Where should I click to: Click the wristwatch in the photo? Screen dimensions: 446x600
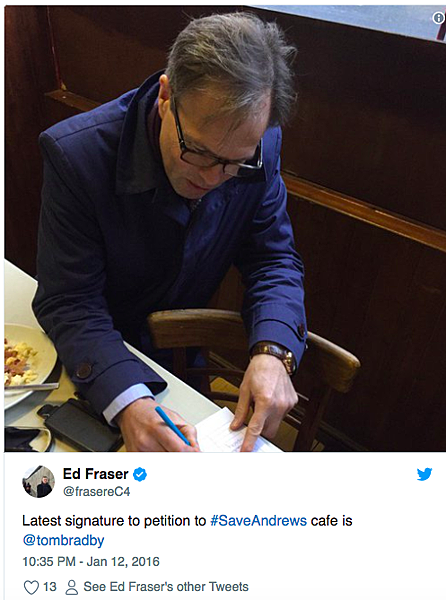[x=276, y=356]
